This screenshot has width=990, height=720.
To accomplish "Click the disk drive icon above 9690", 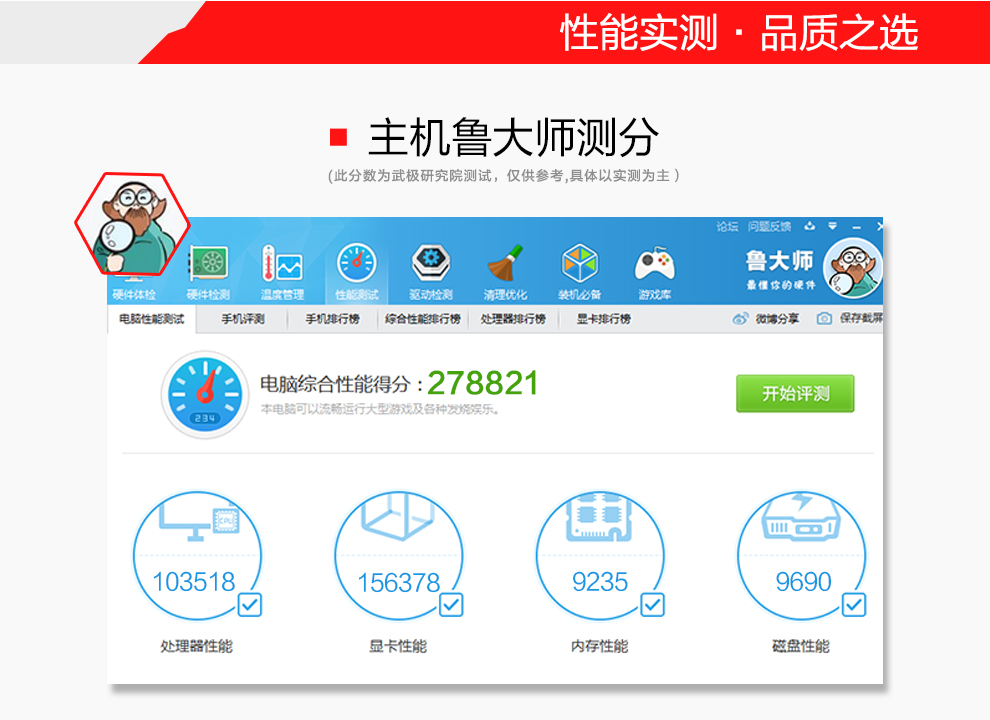I will coord(801,517).
